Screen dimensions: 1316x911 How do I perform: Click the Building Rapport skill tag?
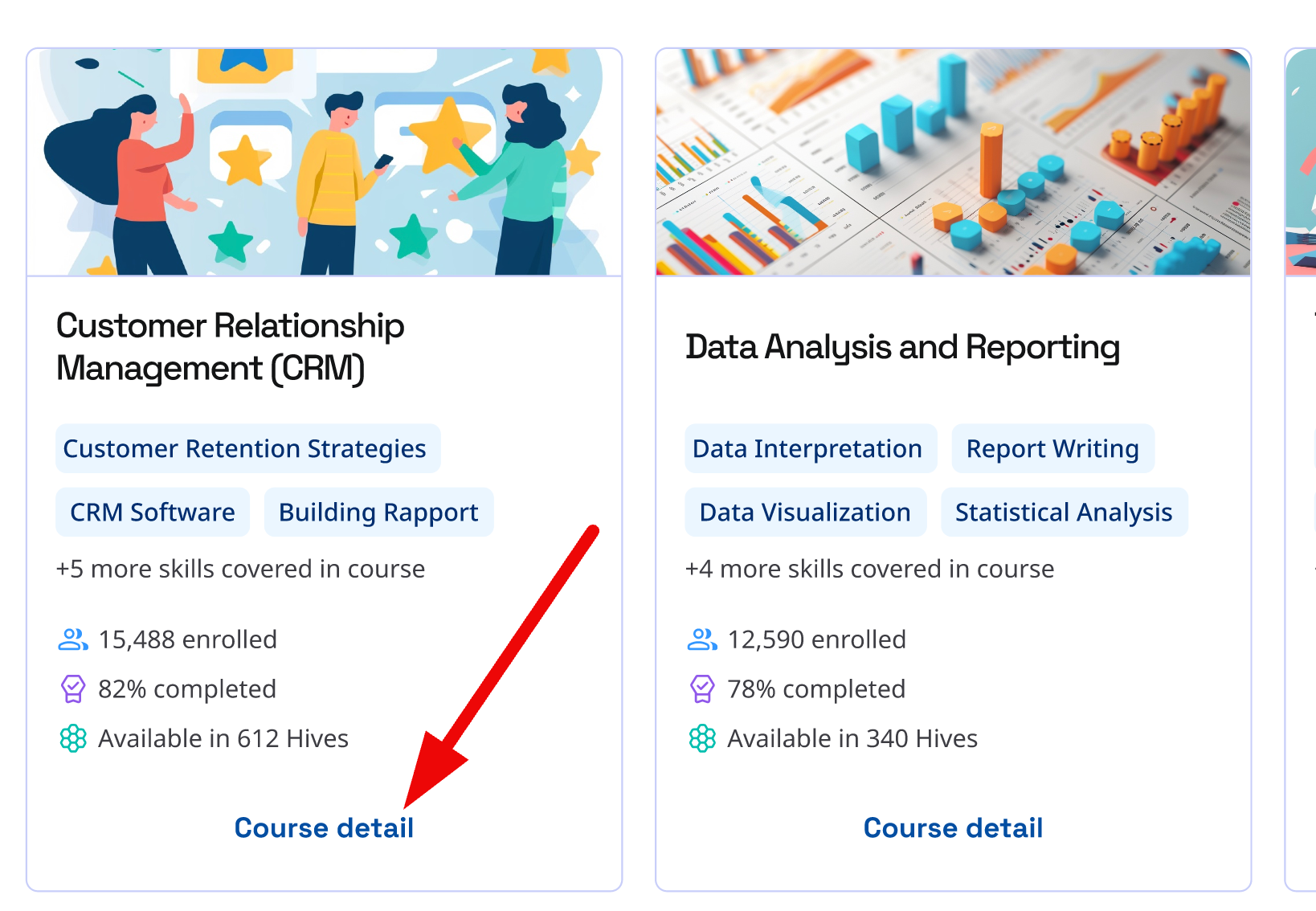coord(378,512)
